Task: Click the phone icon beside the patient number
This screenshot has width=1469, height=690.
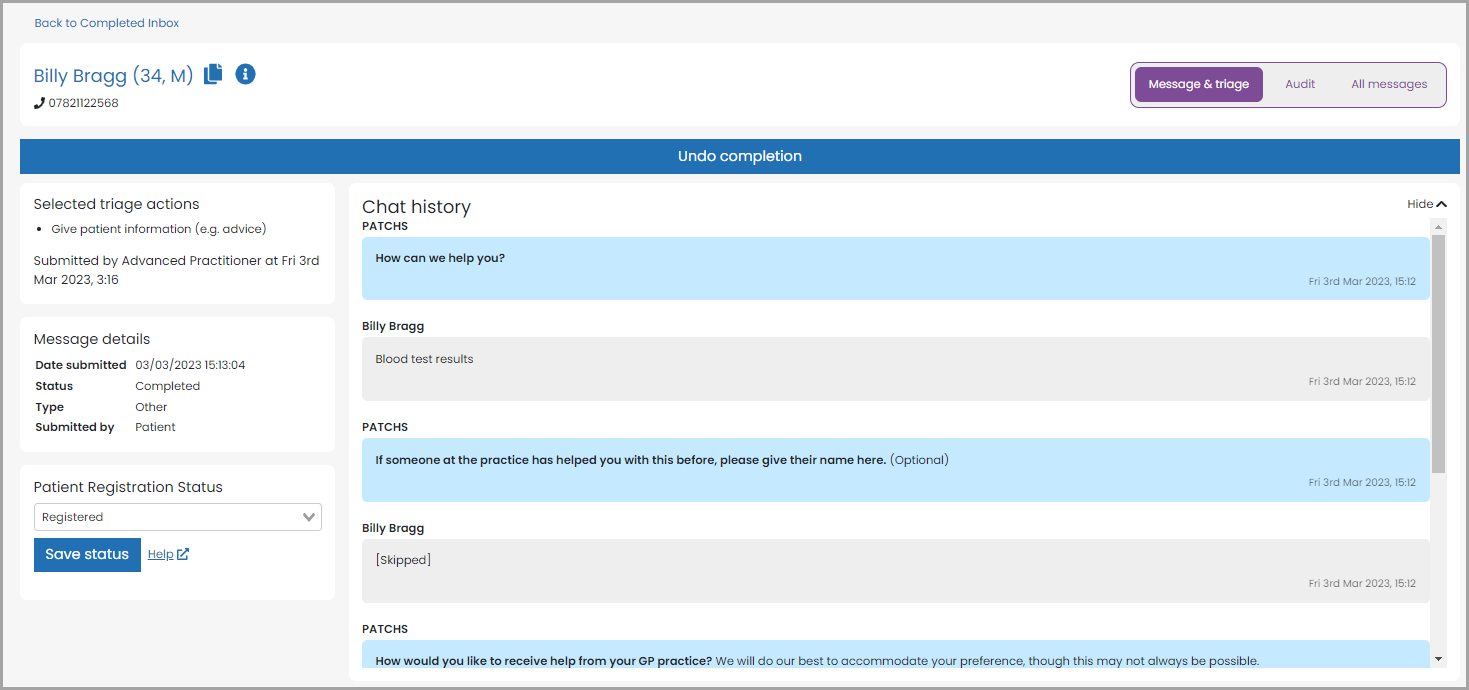Action: coord(37,102)
